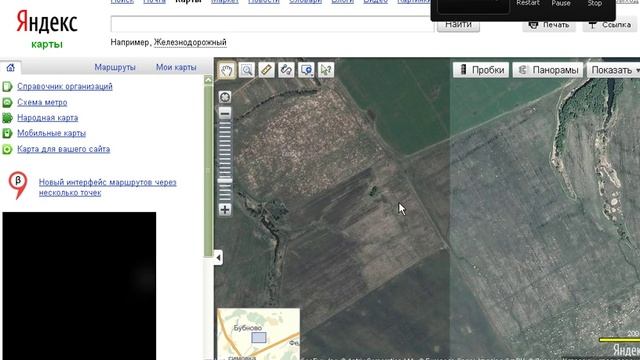Viewport: 640px width, 360px height.
Task: Focus the map search input field
Action: coord(272,24)
